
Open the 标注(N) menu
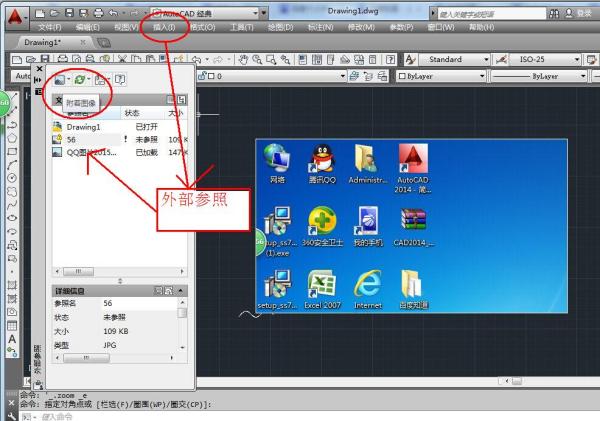(321, 27)
